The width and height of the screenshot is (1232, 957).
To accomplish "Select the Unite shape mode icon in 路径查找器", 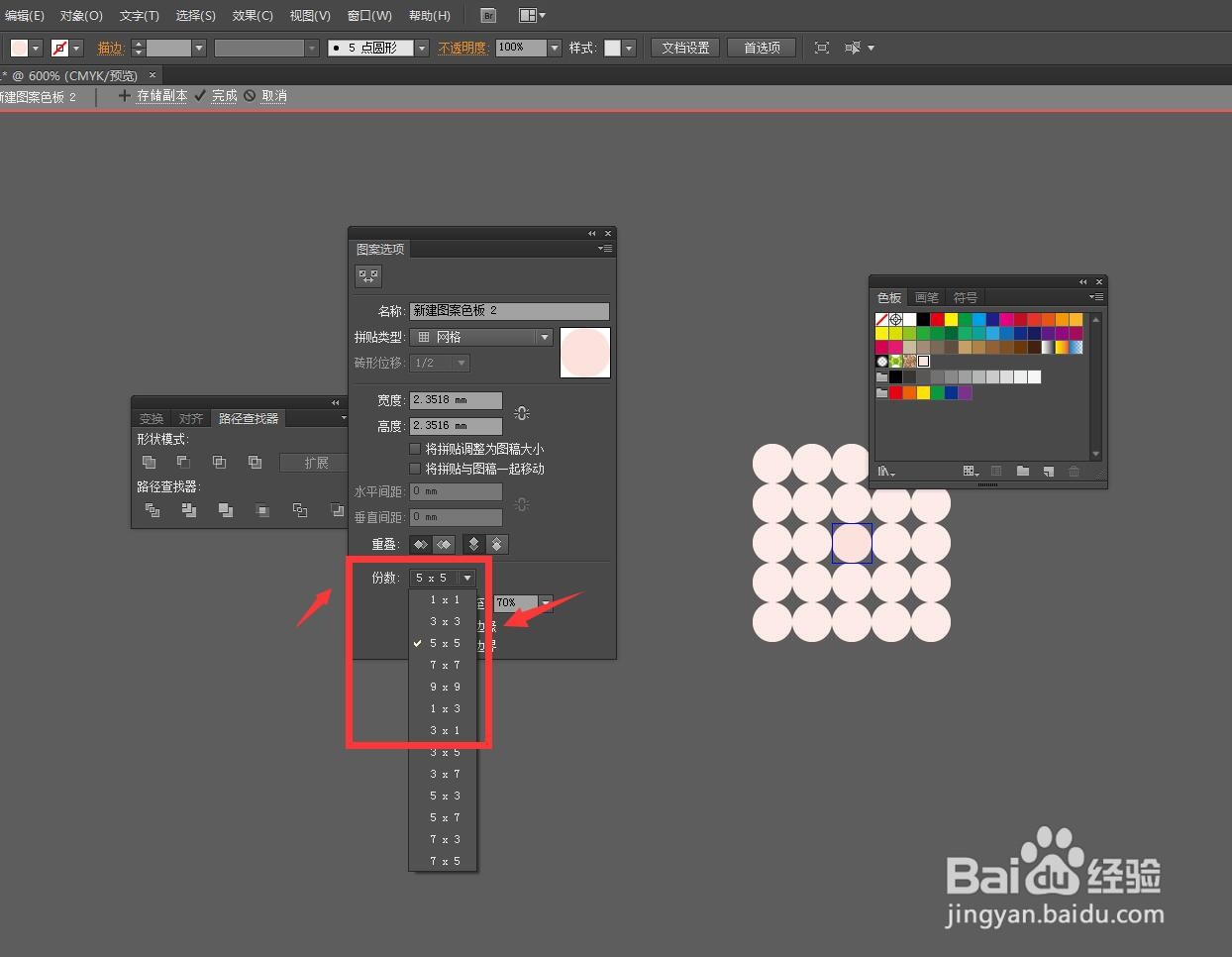I will [149, 462].
